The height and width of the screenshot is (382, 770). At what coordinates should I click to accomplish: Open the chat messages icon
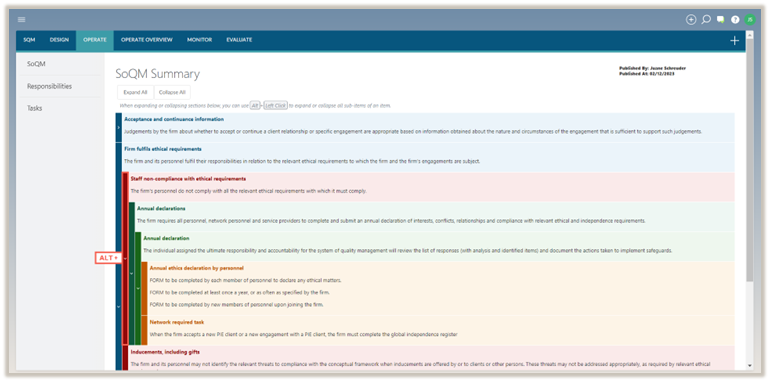(x=720, y=20)
